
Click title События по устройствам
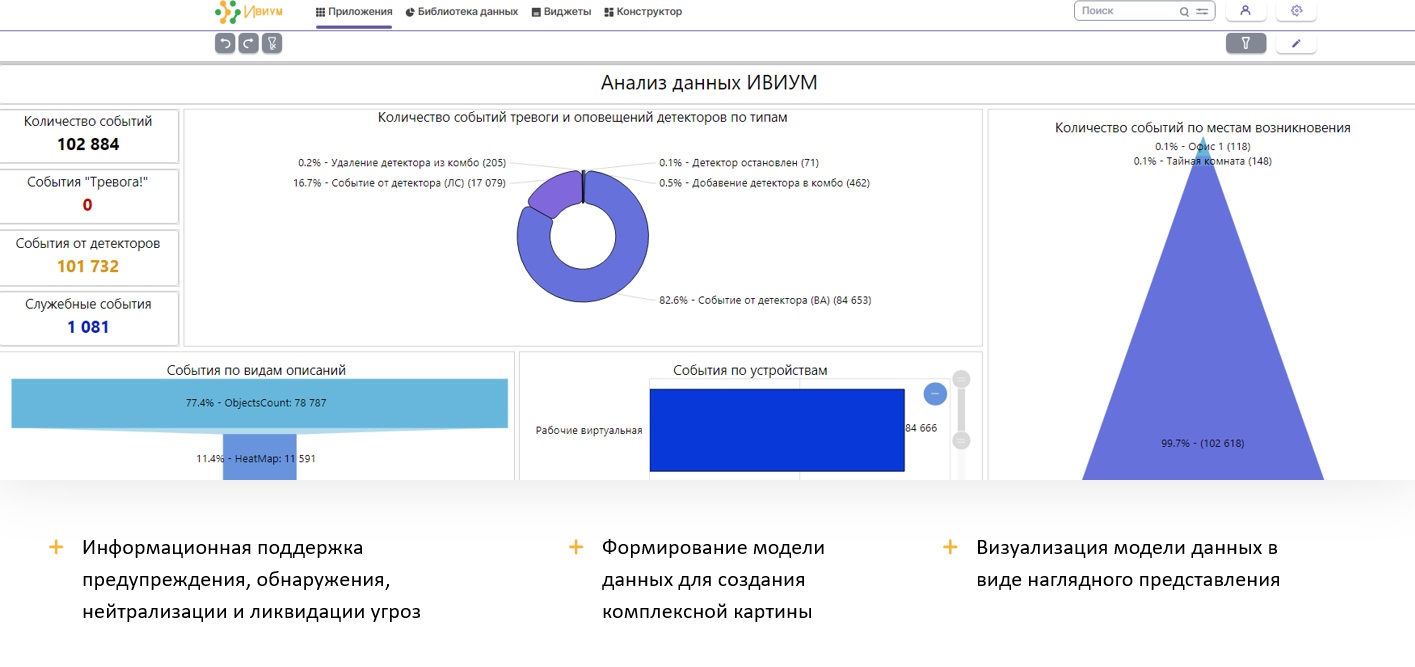(x=751, y=370)
